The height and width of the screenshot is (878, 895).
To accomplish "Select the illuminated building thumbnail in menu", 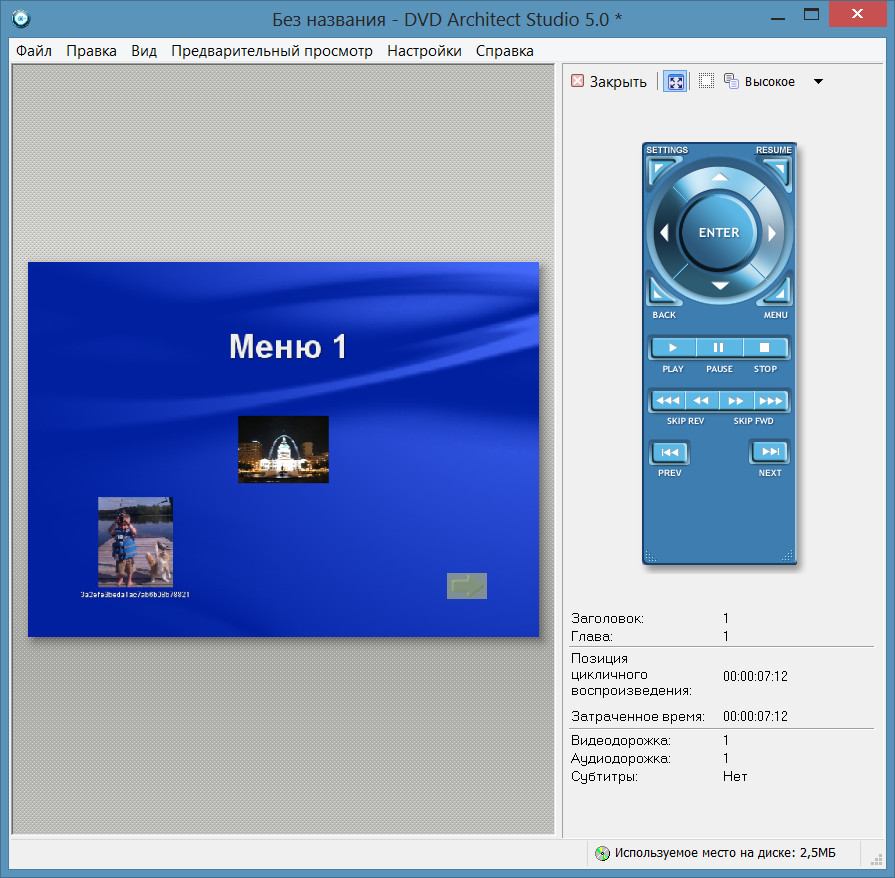I will tap(283, 450).
